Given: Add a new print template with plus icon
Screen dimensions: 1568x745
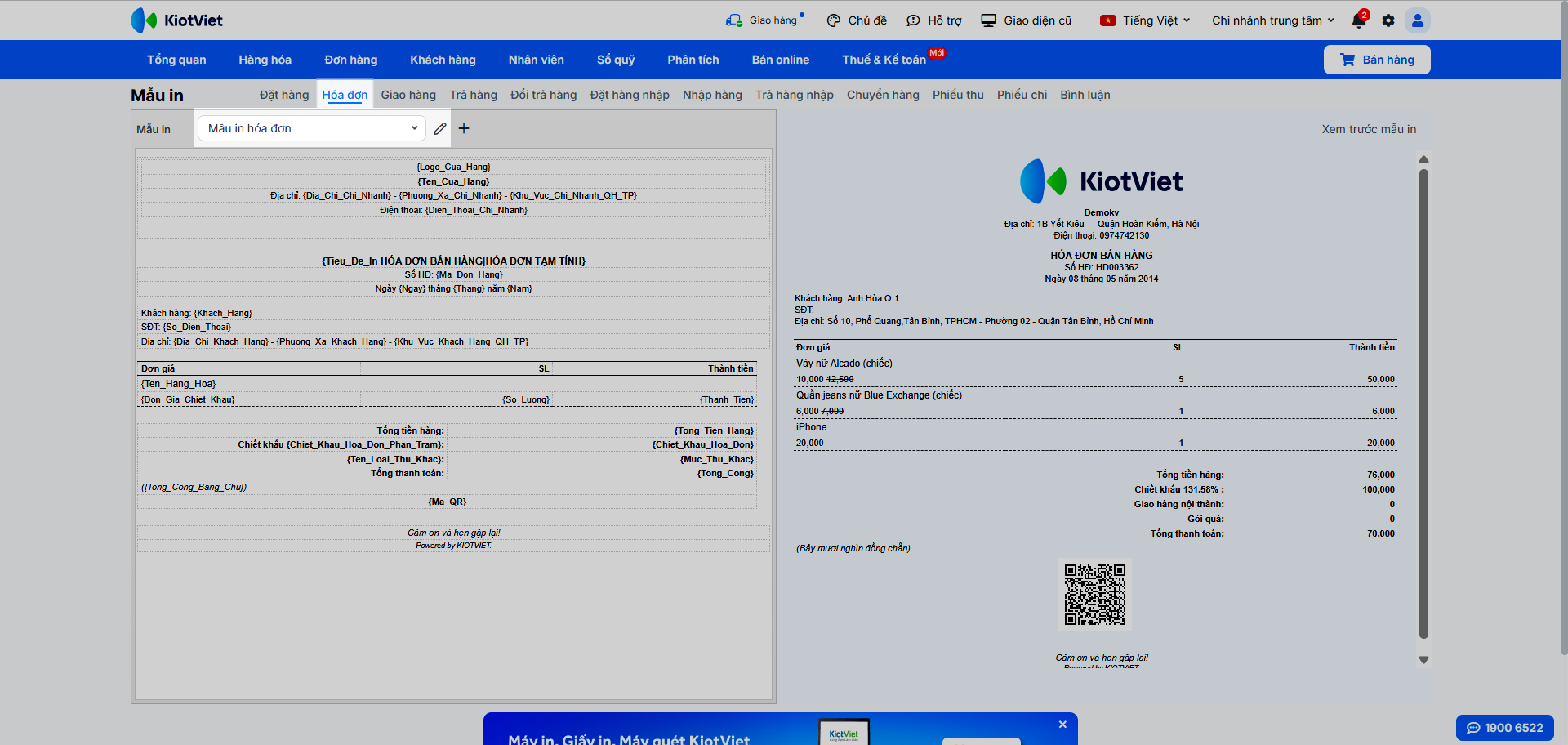Looking at the screenshot, I should pos(464,128).
